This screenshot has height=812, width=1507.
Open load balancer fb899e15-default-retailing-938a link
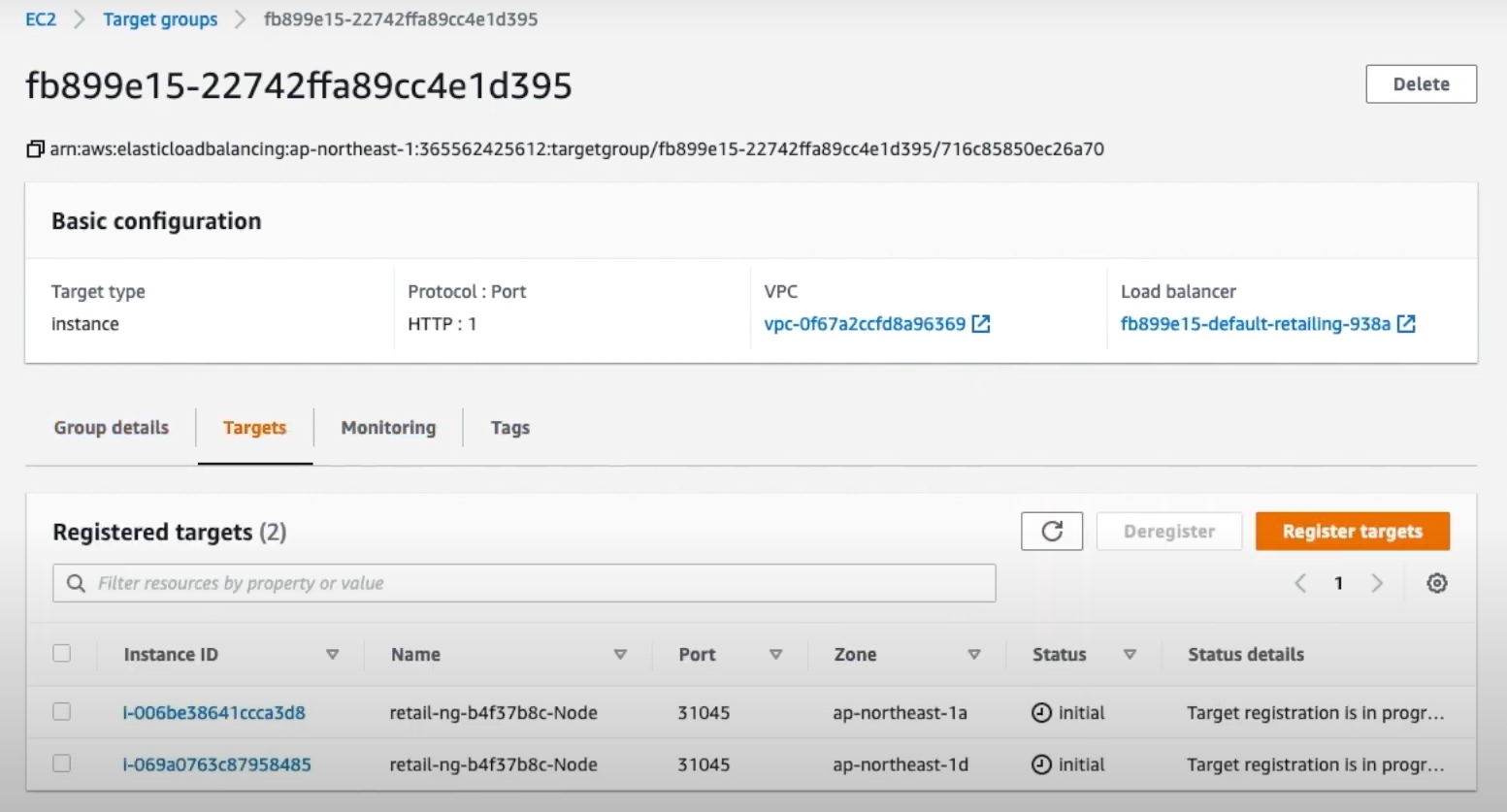click(x=1256, y=324)
